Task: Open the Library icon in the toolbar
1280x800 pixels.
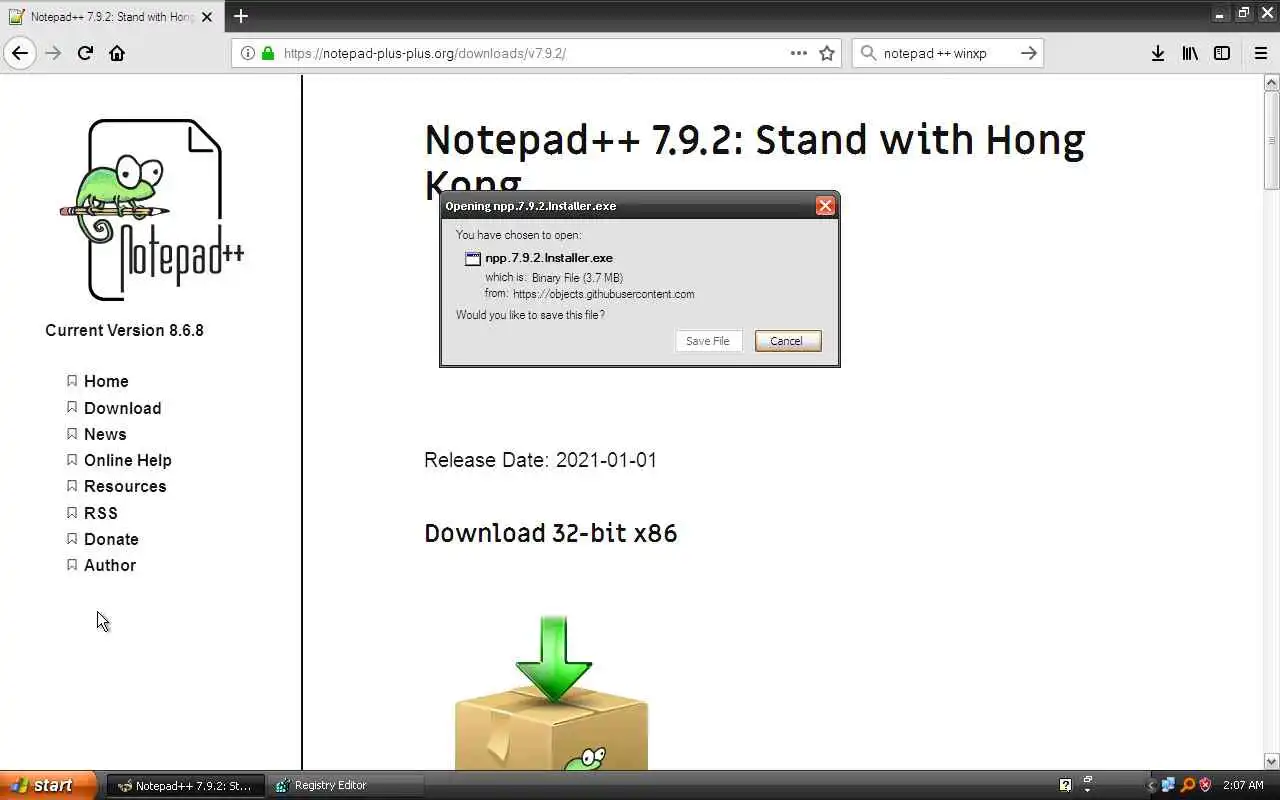Action: click(1189, 53)
